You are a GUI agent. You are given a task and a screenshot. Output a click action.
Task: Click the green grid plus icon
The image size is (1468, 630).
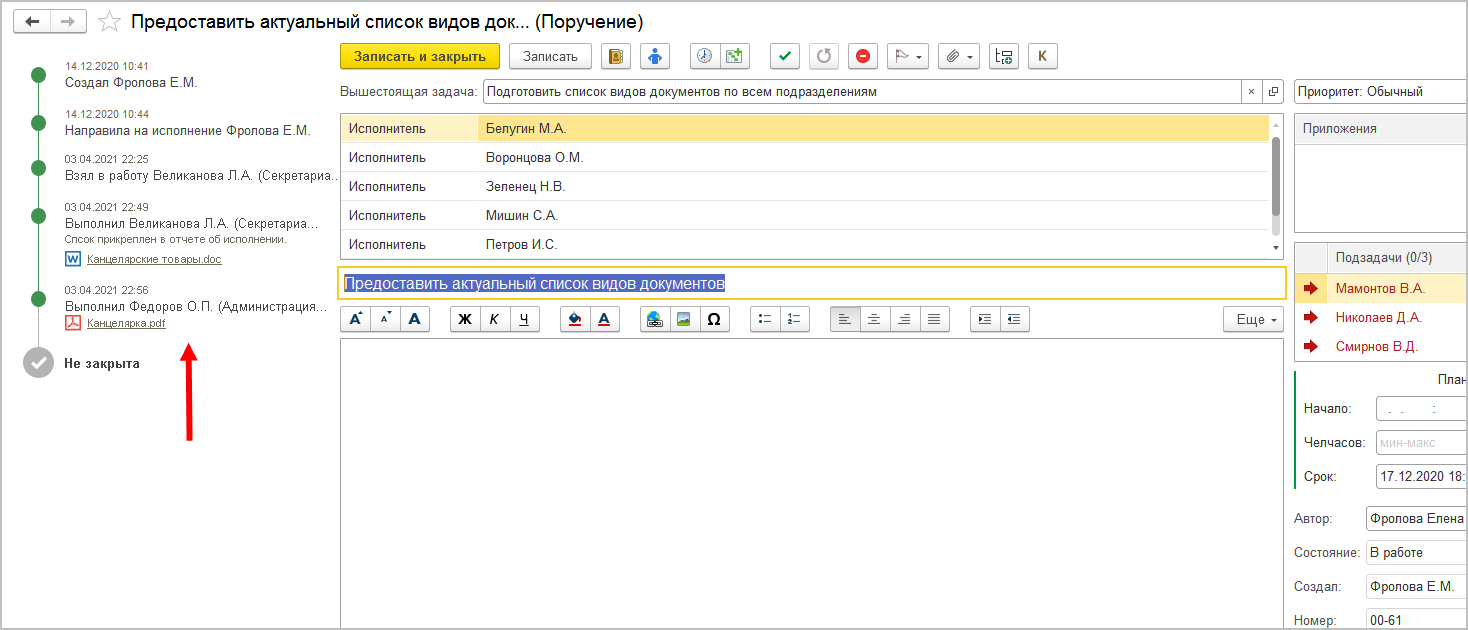(735, 56)
